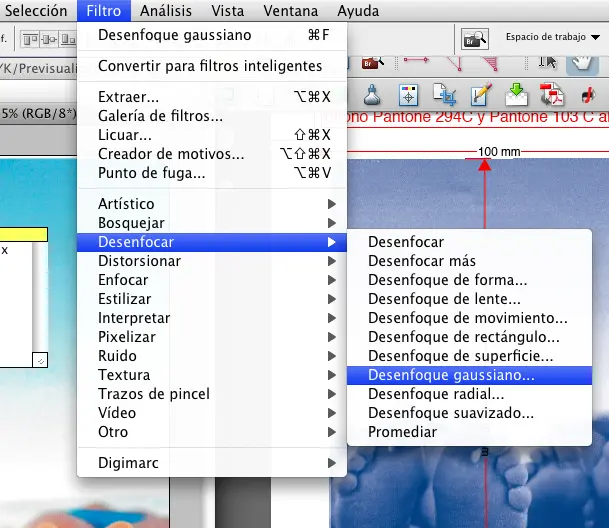This screenshot has height=528, width=609.
Task: Choose Punto de fuga...
Action: 212,173
